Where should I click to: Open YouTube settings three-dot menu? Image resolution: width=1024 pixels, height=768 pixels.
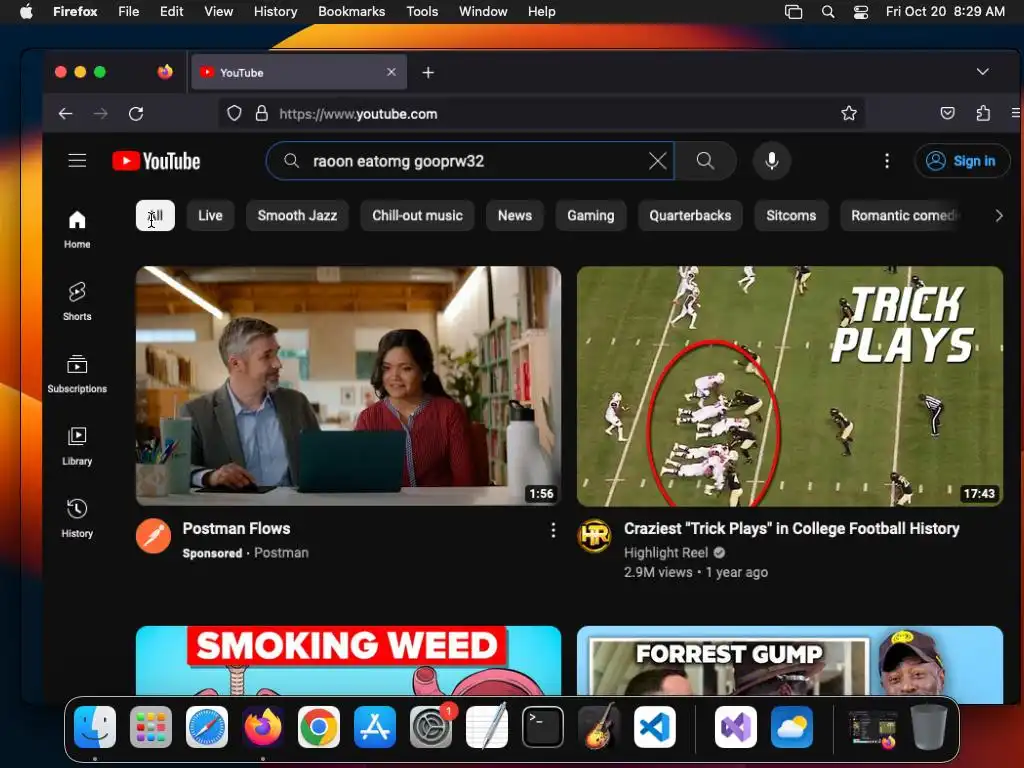tap(886, 161)
